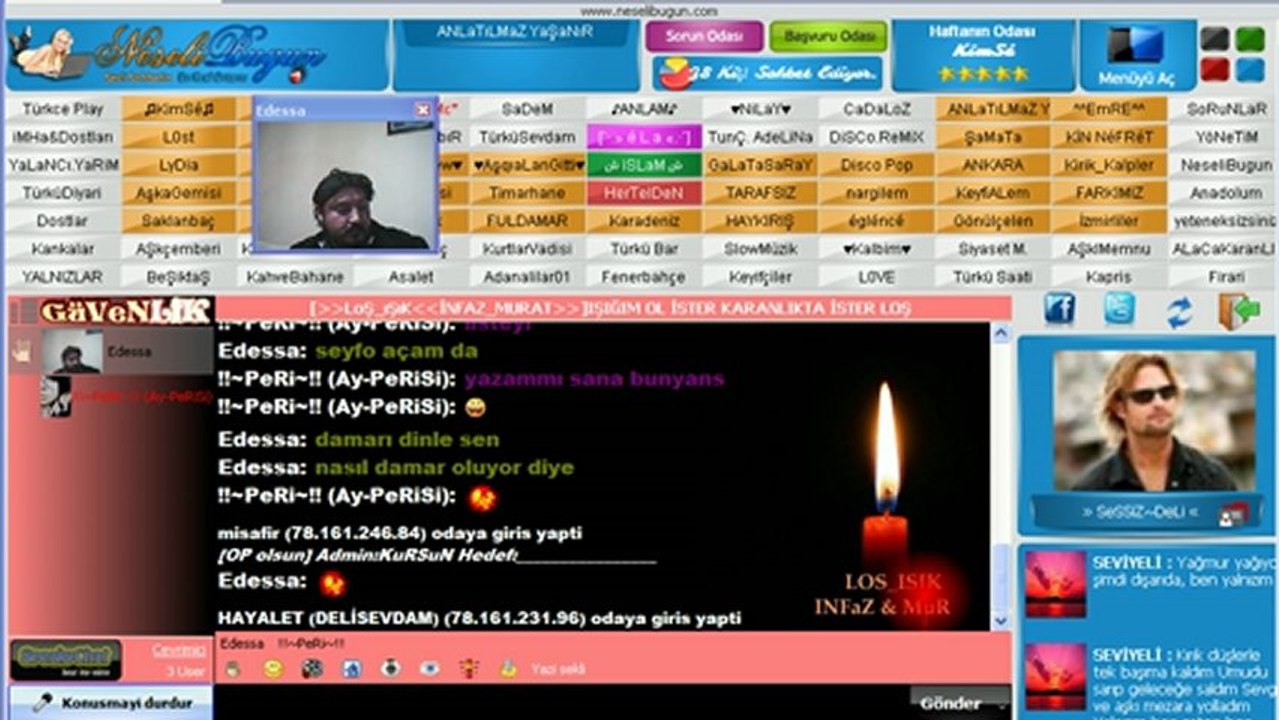Select the blue theme color swatch
Screen dimensions: 1279x720
pyautogui.click(x=1250, y=70)
